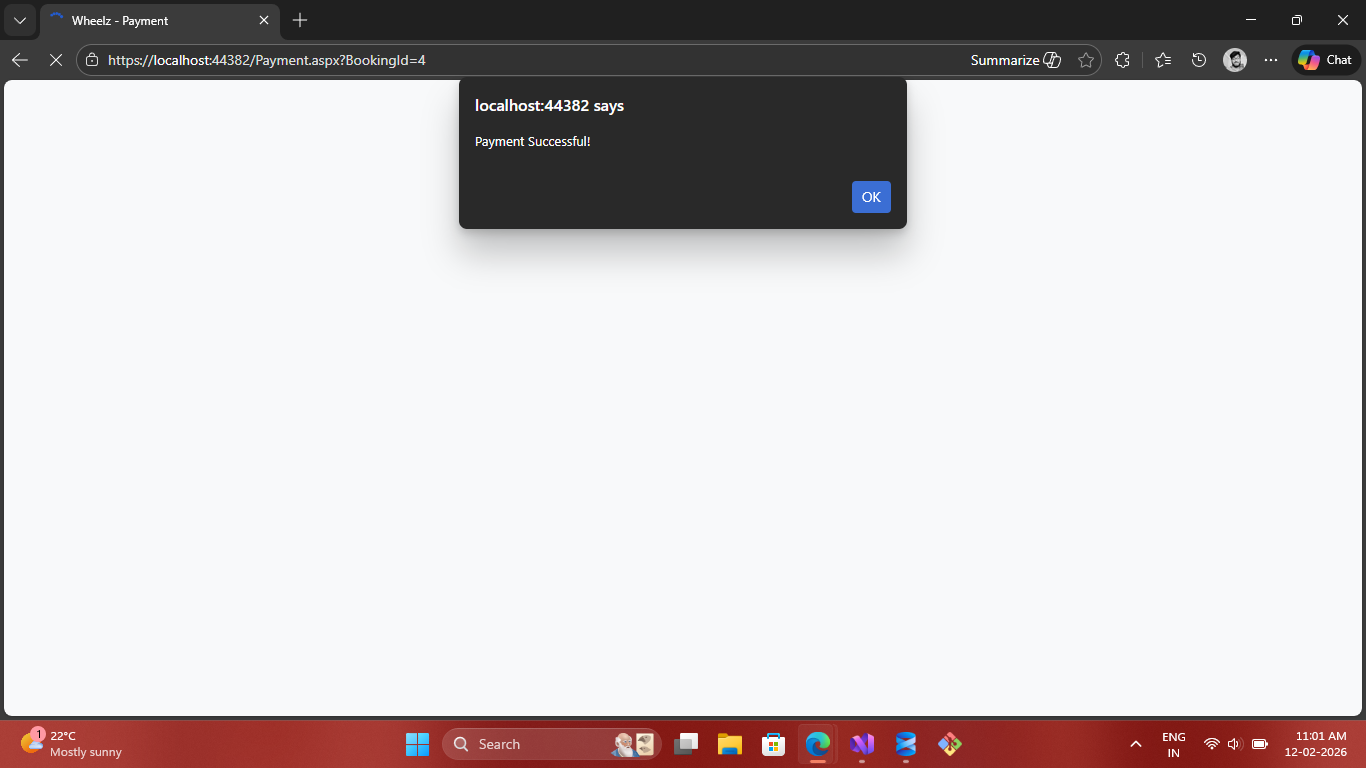Open browser History panel

point(1199,60)
